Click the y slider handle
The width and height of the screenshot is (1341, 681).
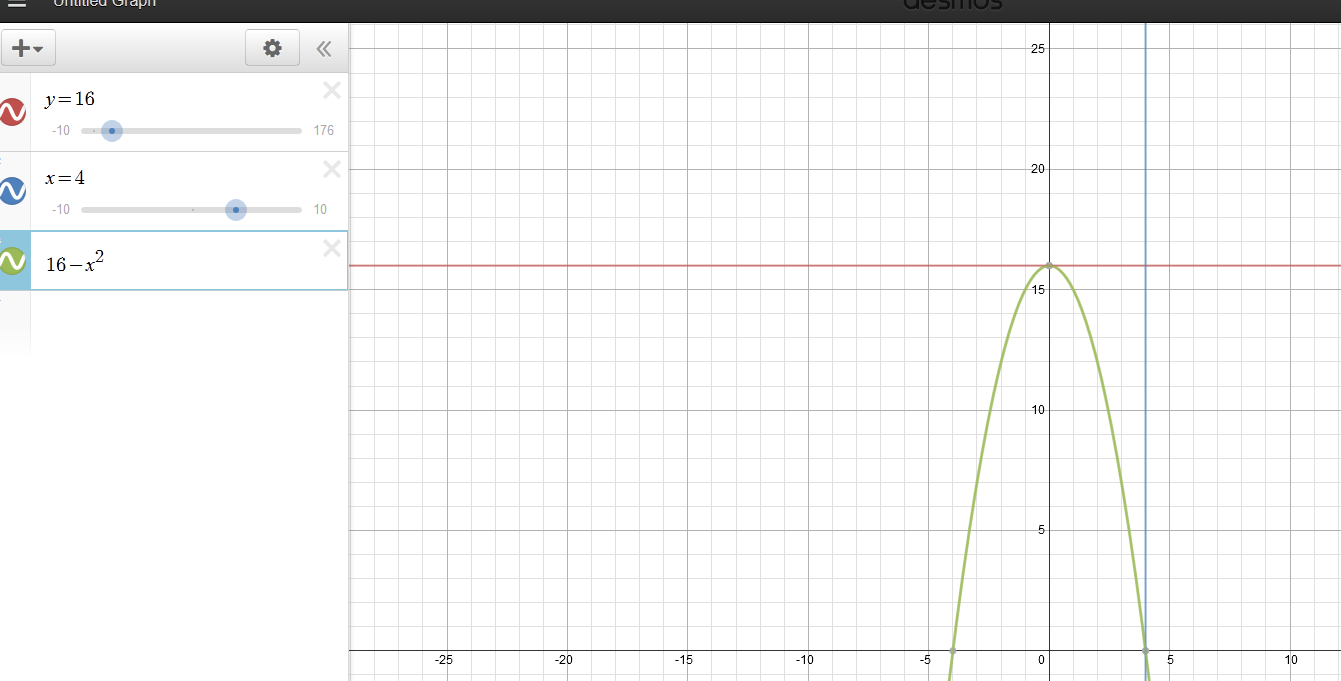112,131
